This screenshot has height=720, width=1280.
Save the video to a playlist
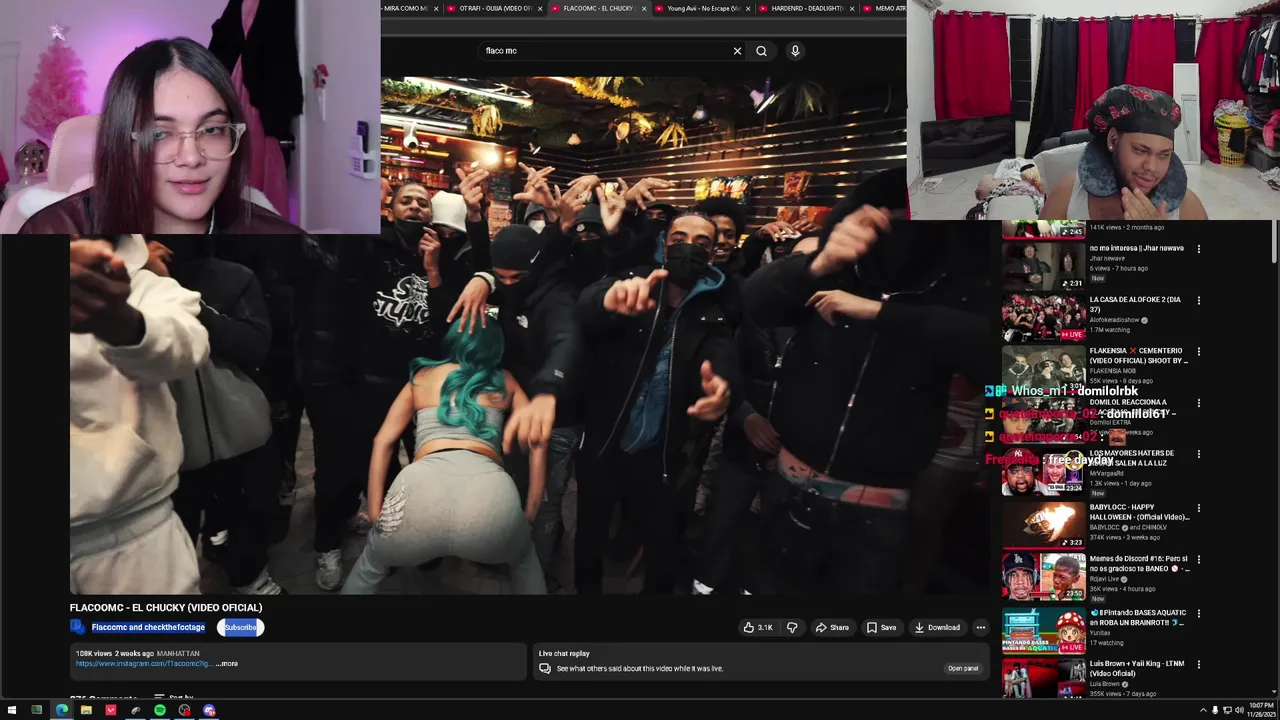[x=881, y=628]
